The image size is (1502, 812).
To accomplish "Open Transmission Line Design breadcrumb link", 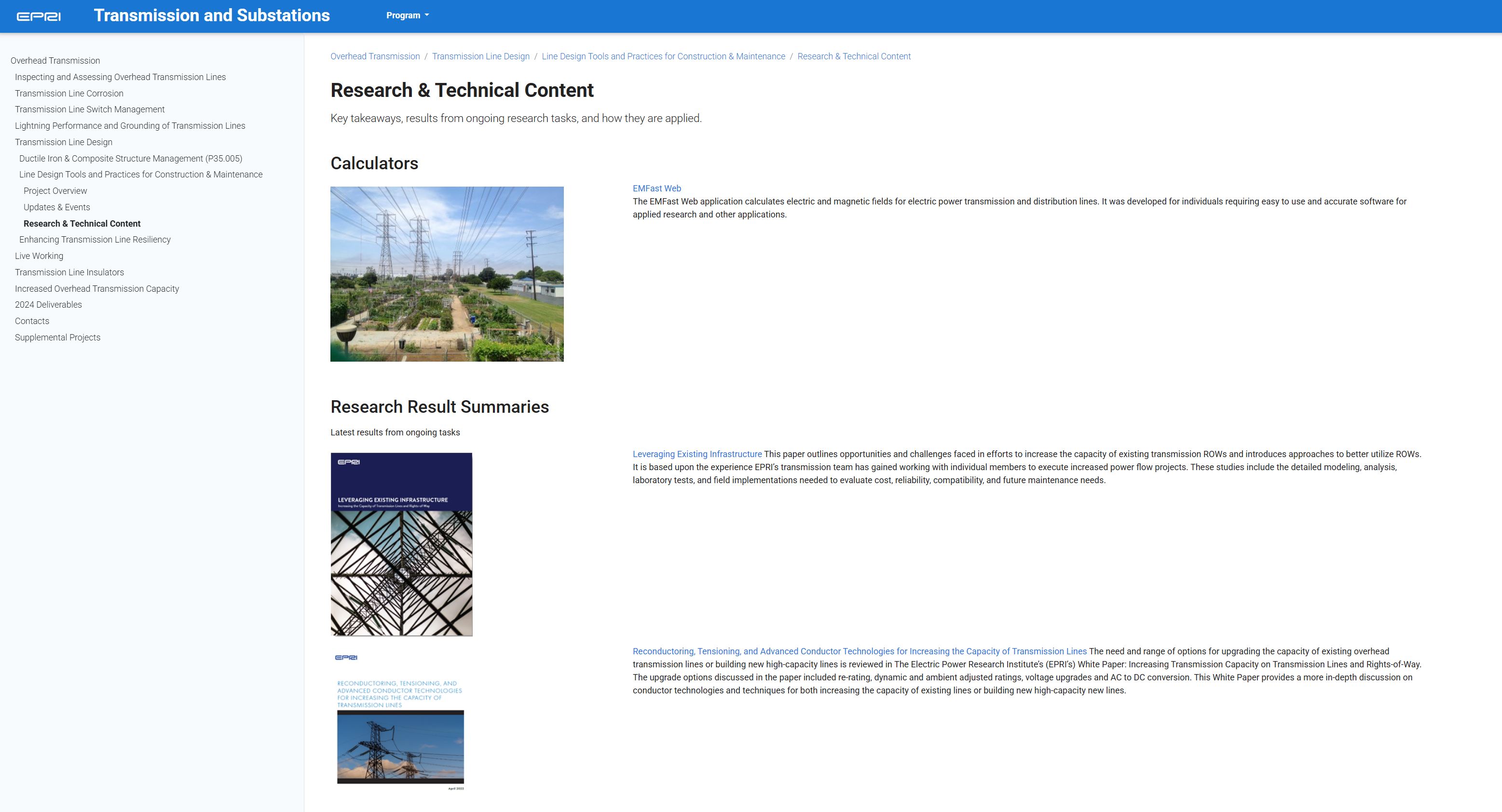I will coord(480,56).
